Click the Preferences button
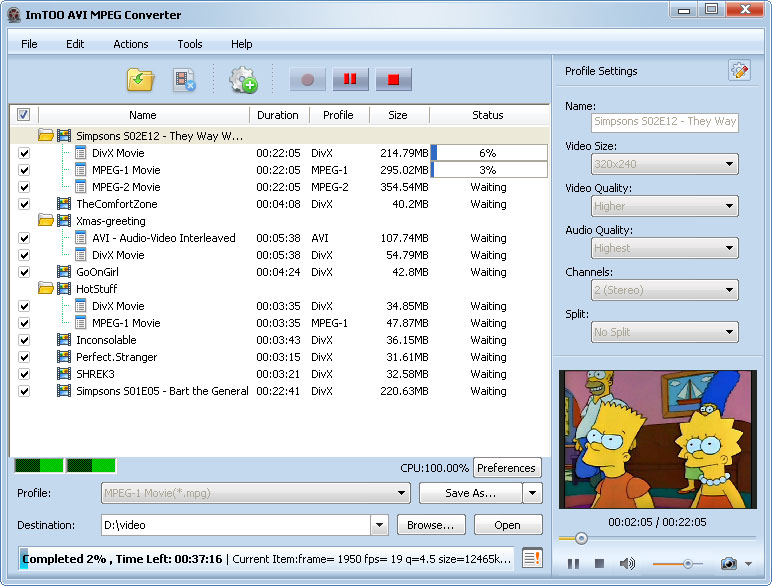 click(506, 468)
